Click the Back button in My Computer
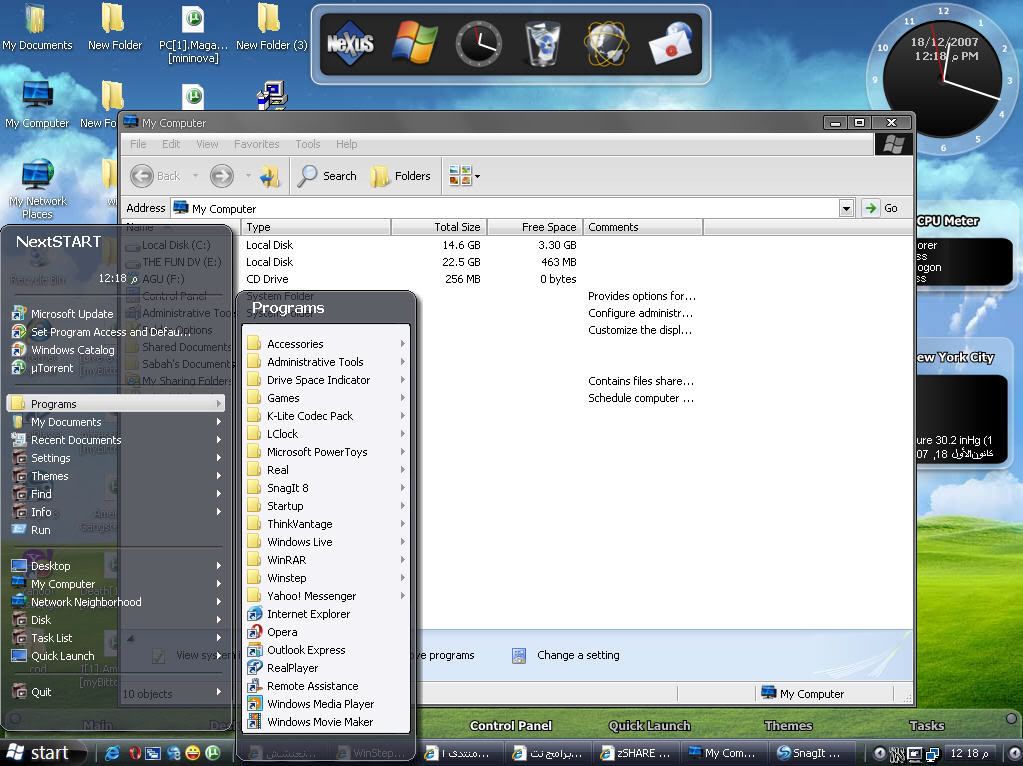 [x=155, y=176]
